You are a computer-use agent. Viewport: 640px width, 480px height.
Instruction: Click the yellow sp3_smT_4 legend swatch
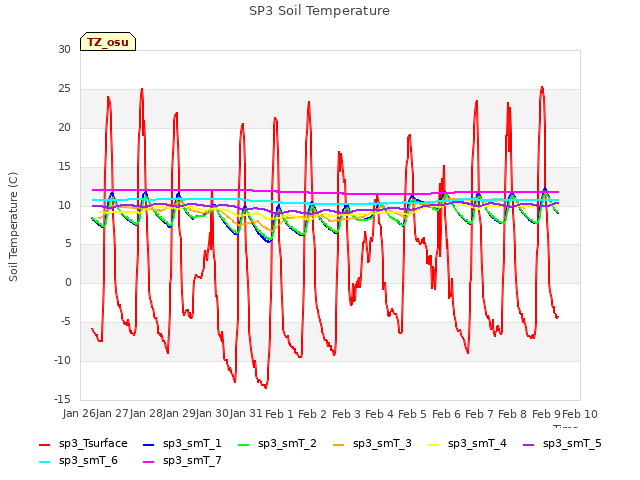point(433,444)
